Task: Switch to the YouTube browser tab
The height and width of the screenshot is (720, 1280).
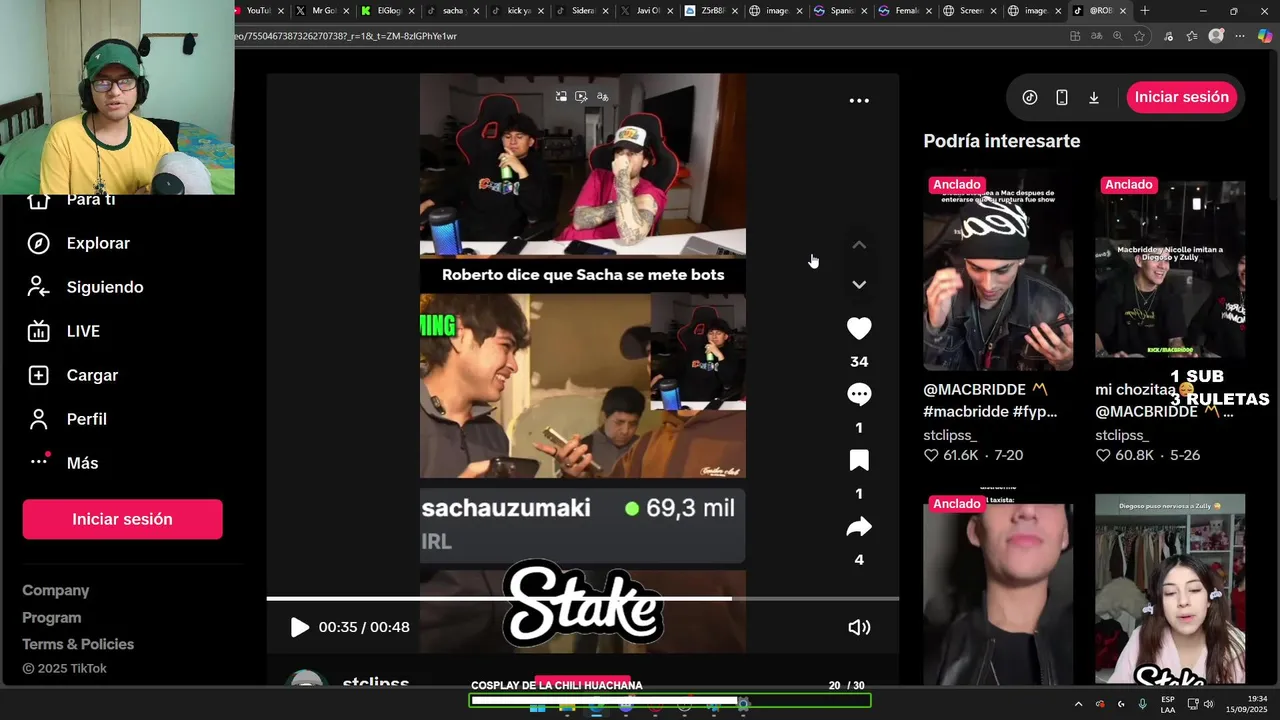Action: (258, 11)
